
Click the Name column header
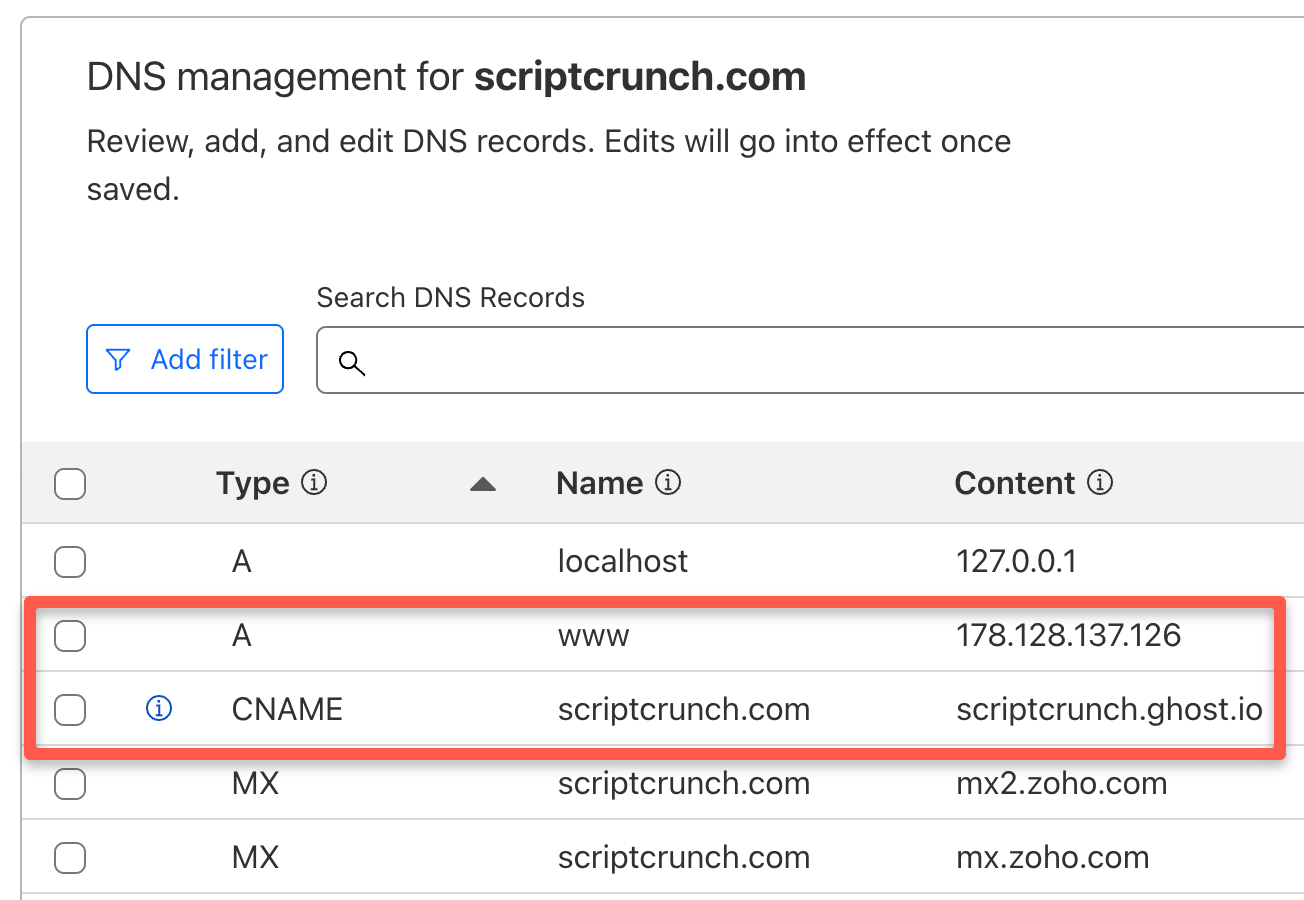coord(599,484)
